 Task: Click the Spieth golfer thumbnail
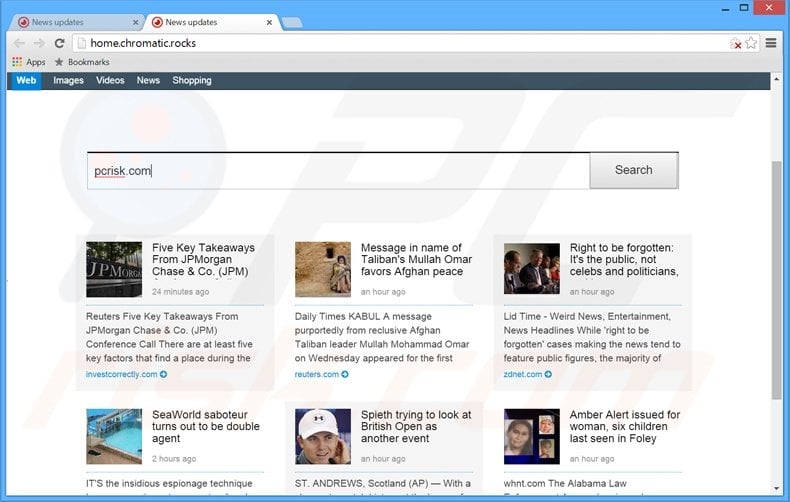tap(323, 436)
